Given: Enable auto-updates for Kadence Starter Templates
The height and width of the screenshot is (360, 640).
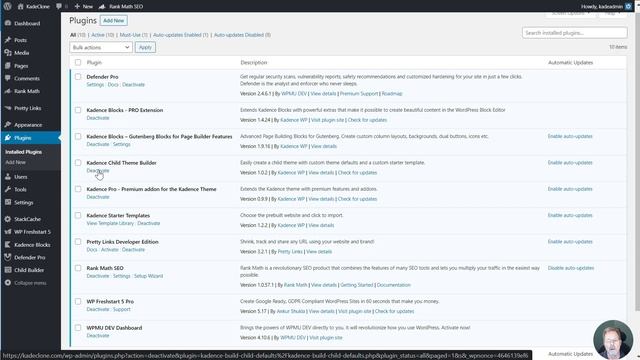Looking at the screenshot, I should 570,216.
